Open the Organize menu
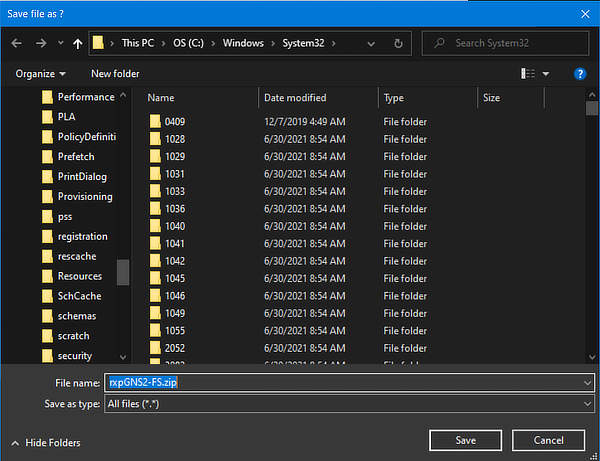 (x=40, y=73)
